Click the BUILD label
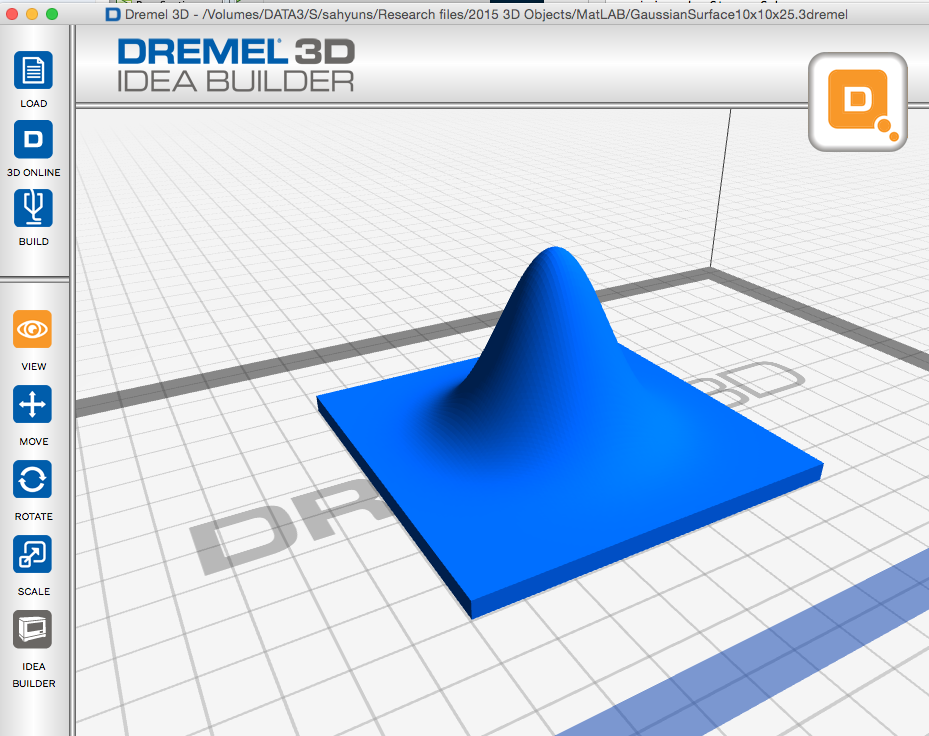 (x=34, y=242)
